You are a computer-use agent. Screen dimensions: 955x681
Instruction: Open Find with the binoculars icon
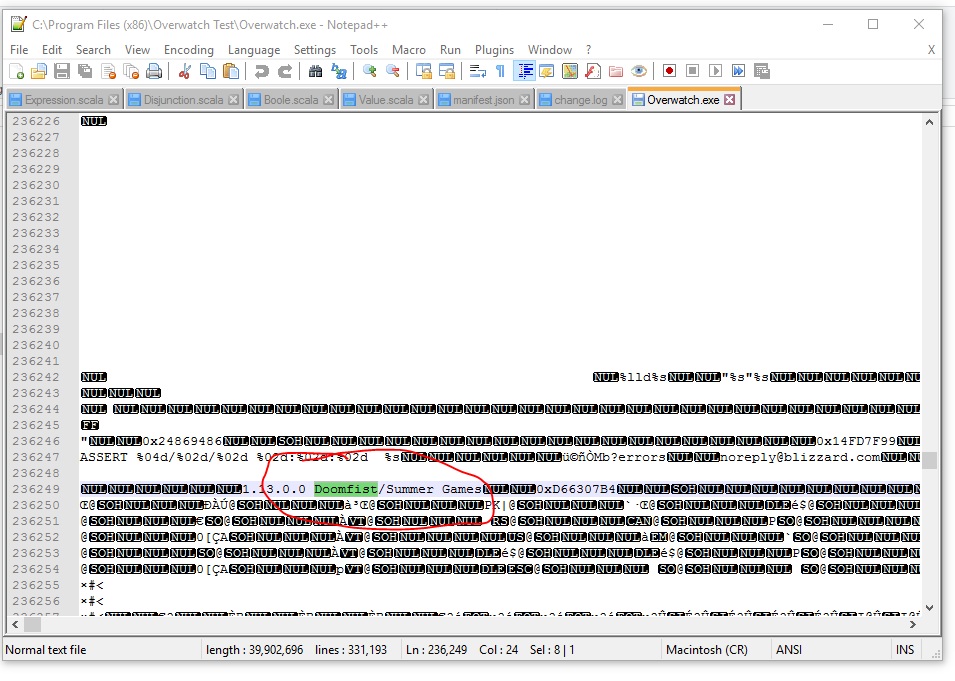click(315, 71)
